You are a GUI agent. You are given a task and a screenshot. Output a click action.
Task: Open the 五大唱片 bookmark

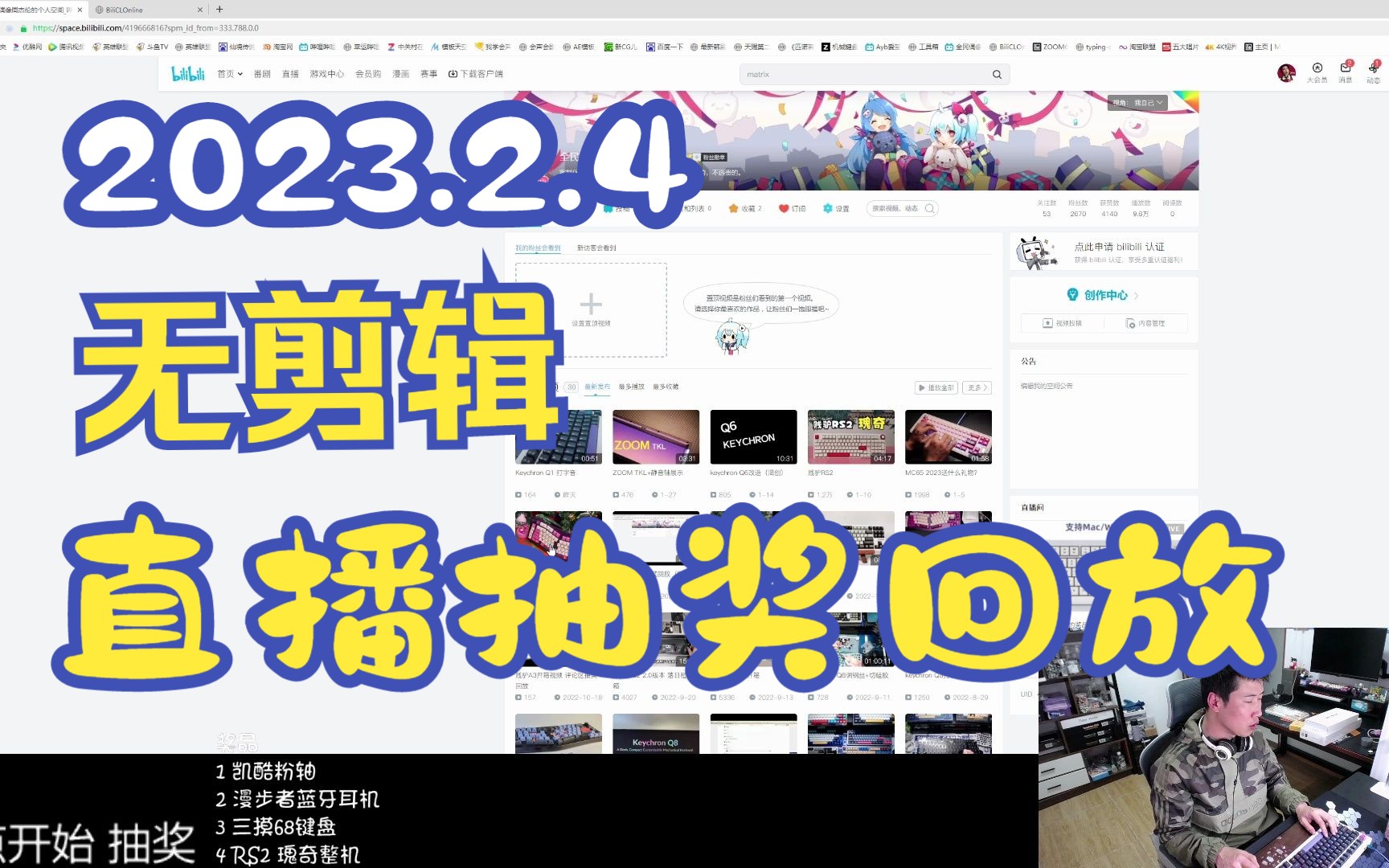(x=1180, y=47)
